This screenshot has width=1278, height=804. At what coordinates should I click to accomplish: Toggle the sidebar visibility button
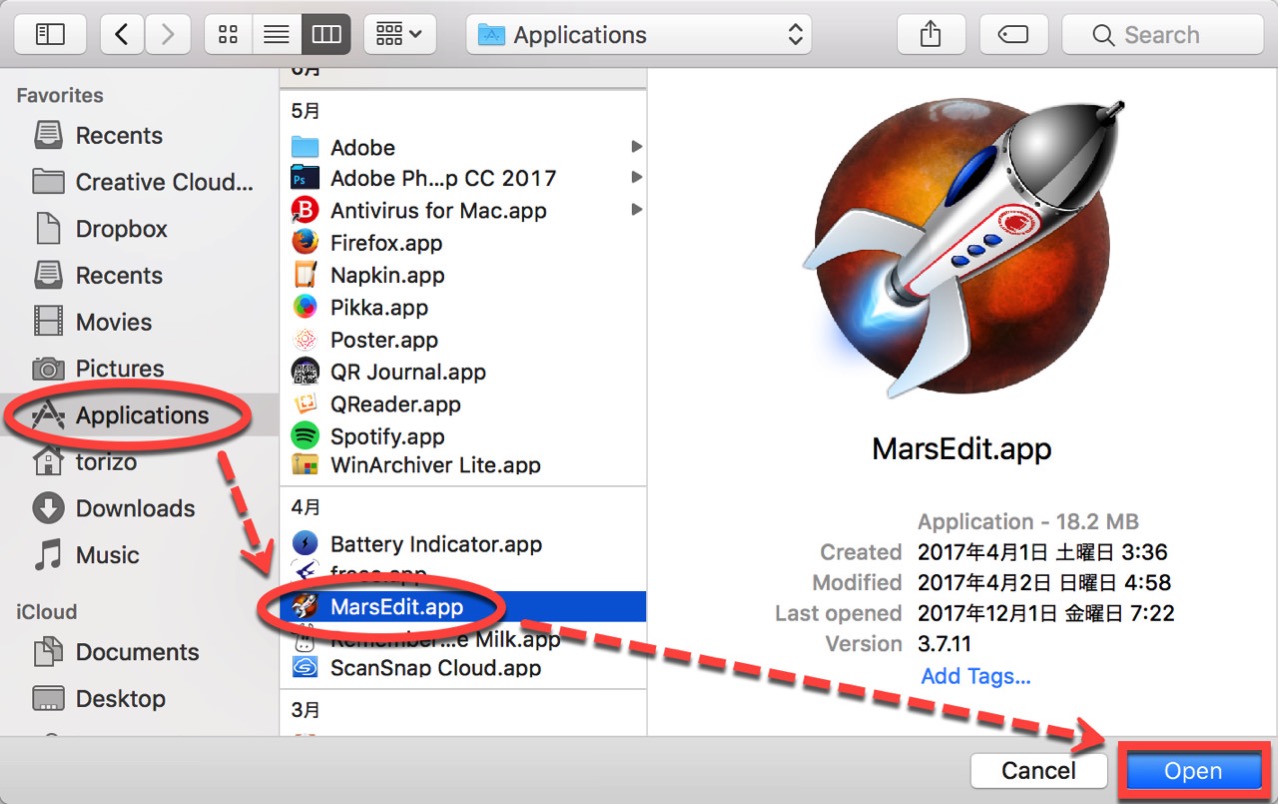click(50, 35)
